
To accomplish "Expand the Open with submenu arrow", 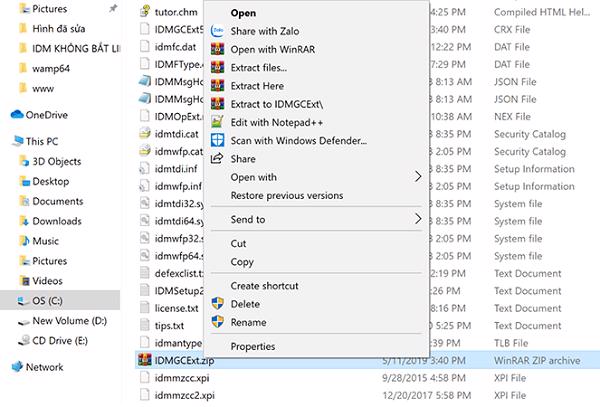I will pyautogui.click(x=418, y=177).
